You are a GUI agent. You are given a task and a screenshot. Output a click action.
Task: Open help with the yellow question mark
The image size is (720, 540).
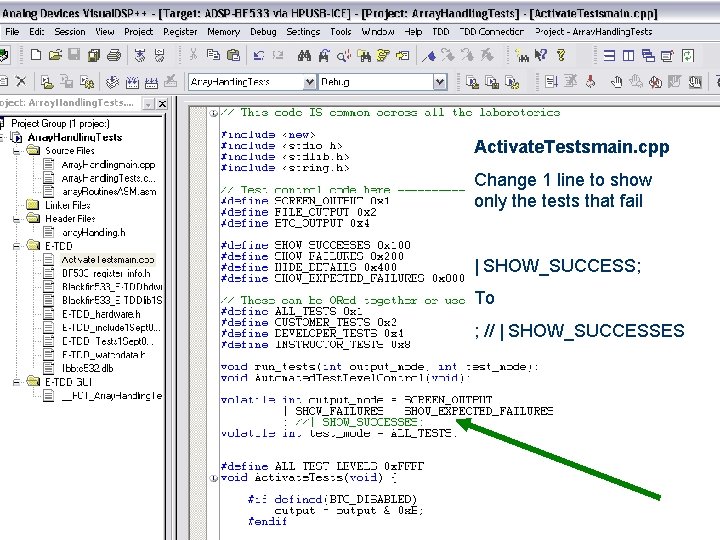pyautogui.click(x=561, y=56)
